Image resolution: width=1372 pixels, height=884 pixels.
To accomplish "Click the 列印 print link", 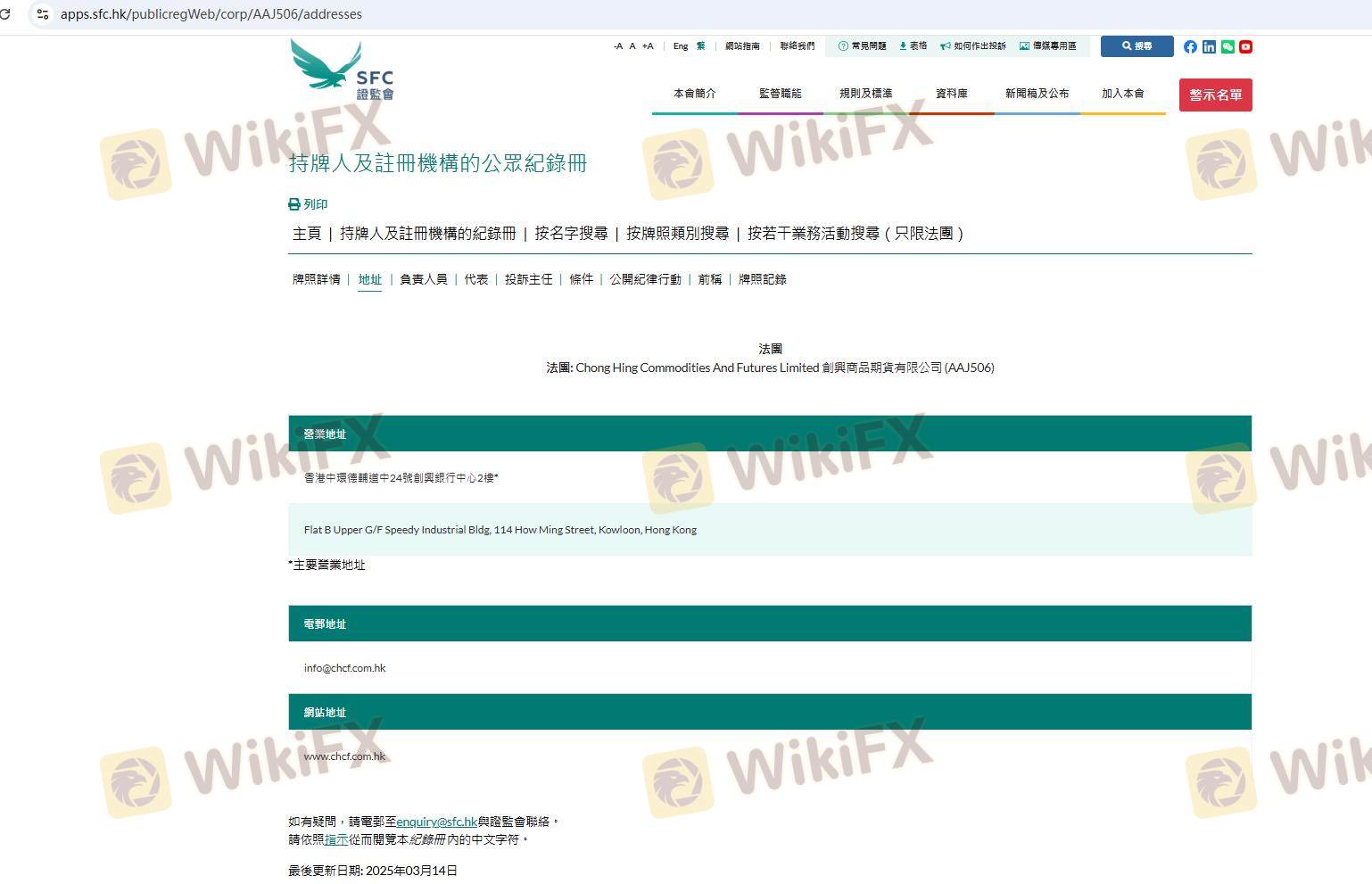I will pyautogui.click(x=308, y=204).
